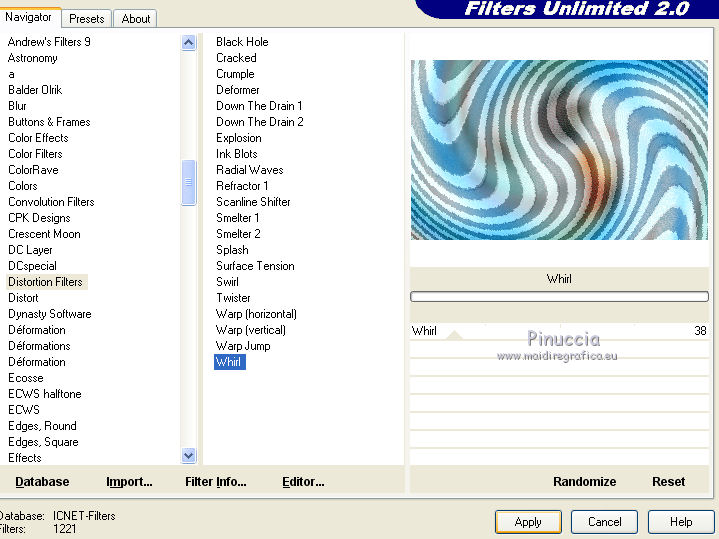The height and width of the screenshot is (539, 719).
Task: Select Convolution Filters category
Action: (x=51, y=202)
